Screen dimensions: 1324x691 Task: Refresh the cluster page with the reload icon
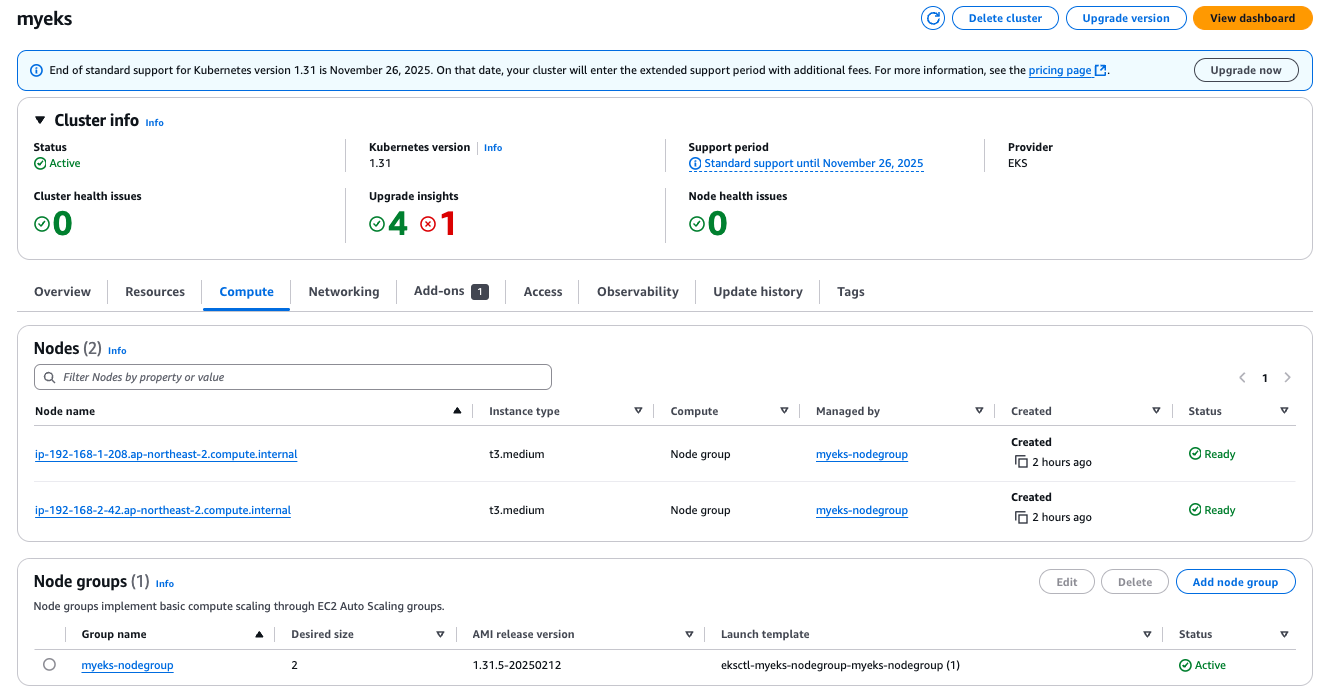[x=933, y=18]
